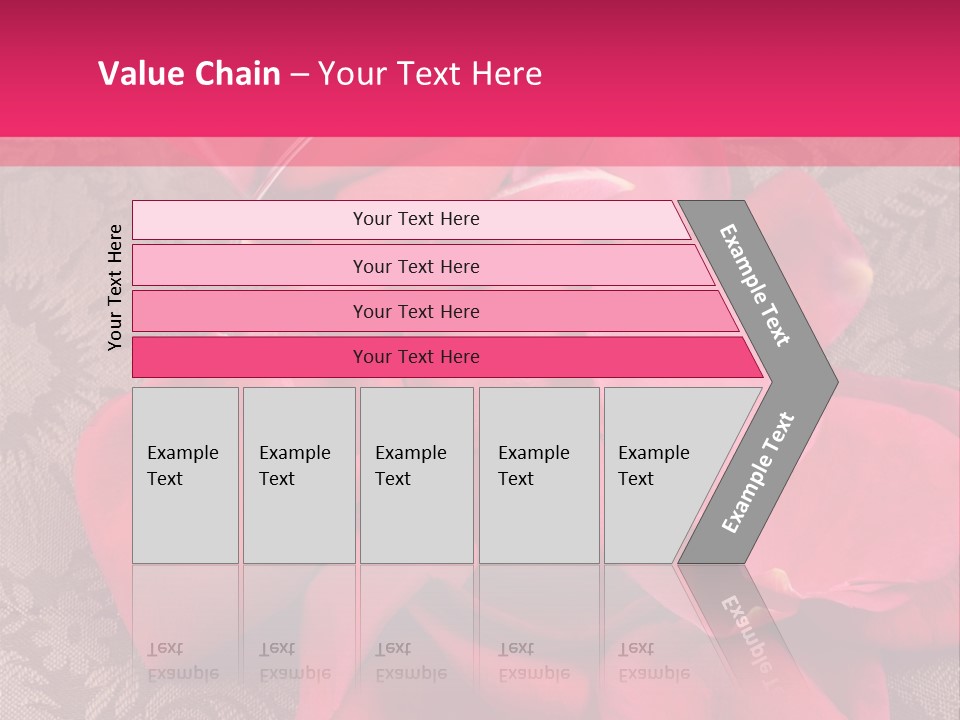Click the third pink horizontal bar
Image resolution: width=960 pixels, height=720 pixels.
[416, 311]
